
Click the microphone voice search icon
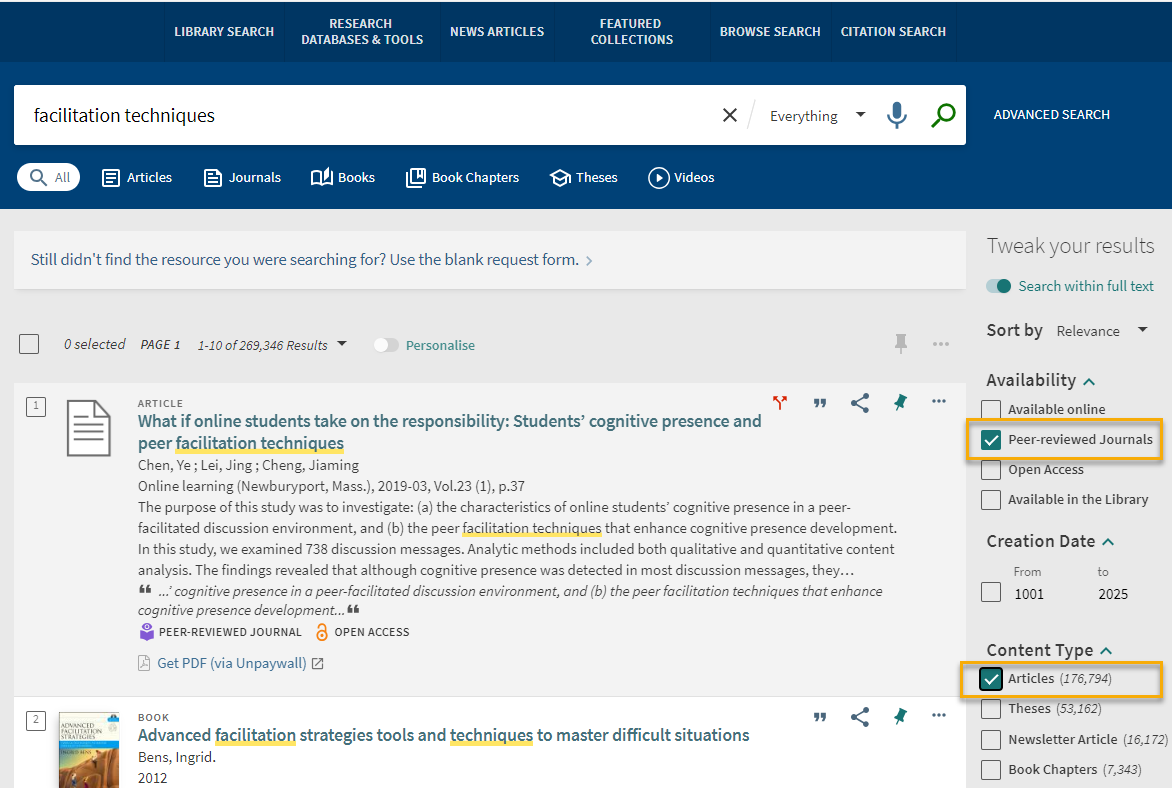pyautogui.click(x=896, y=115)
